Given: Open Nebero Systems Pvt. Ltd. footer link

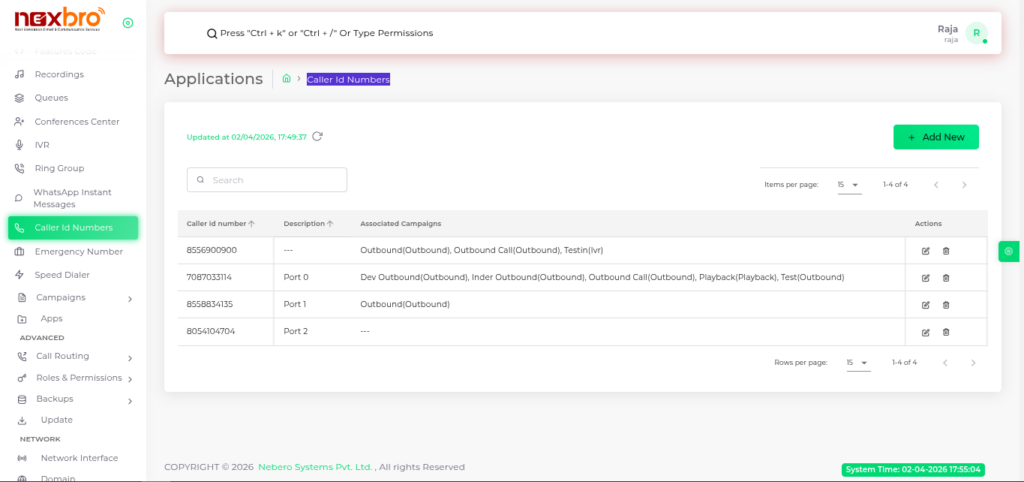Looking at the screenshot, I should tap(315, 467).
